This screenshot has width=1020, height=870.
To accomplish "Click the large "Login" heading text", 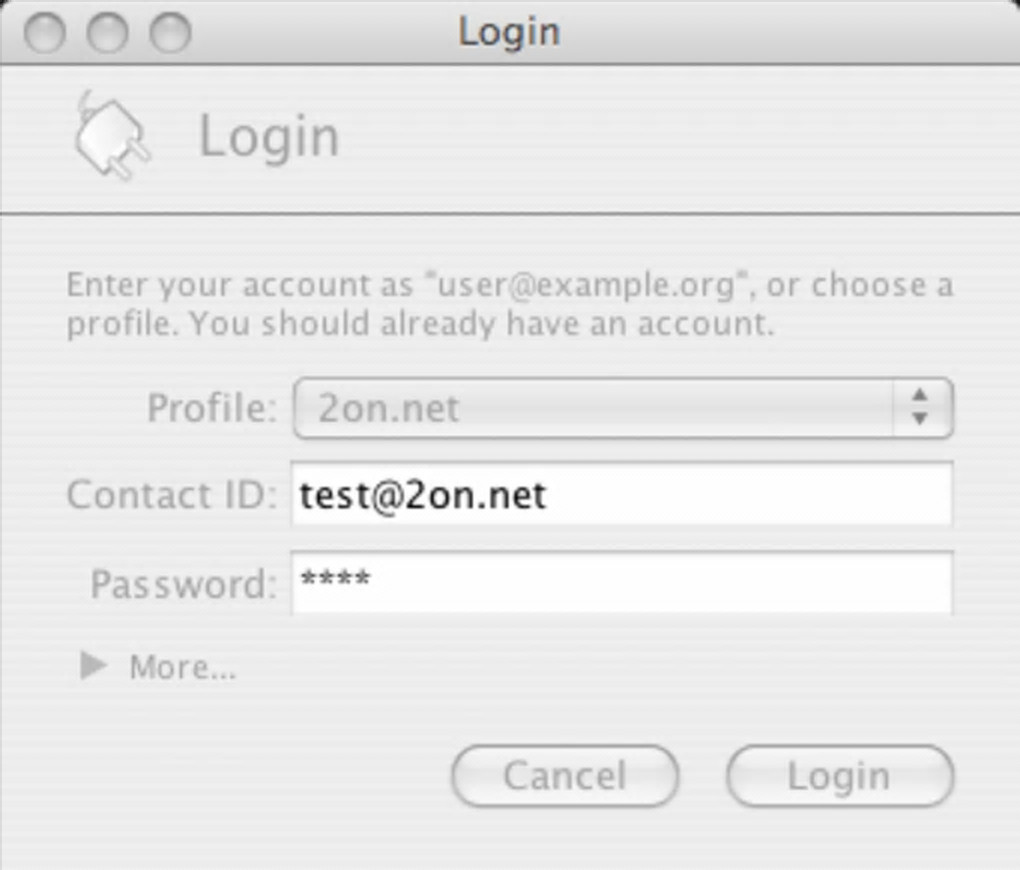I will click(x=269, y=137).
